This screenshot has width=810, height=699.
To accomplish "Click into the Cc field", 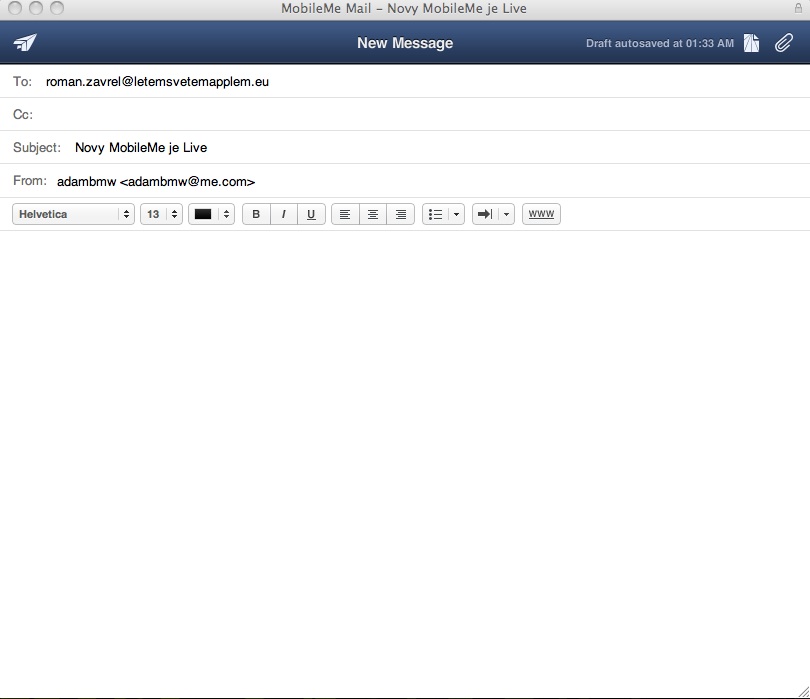I will pyautogui.click(x=405, y=114).
